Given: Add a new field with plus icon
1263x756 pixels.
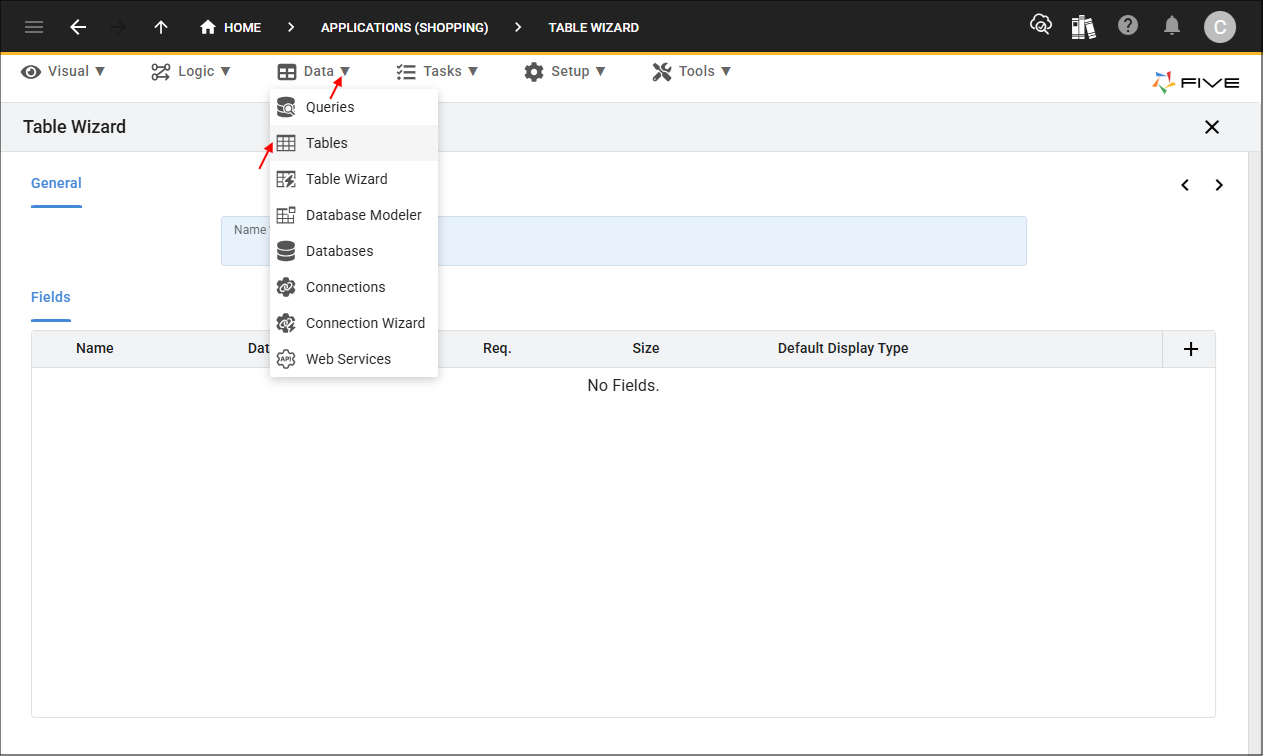Looking at the screenshot, I should coord(1190,349).
